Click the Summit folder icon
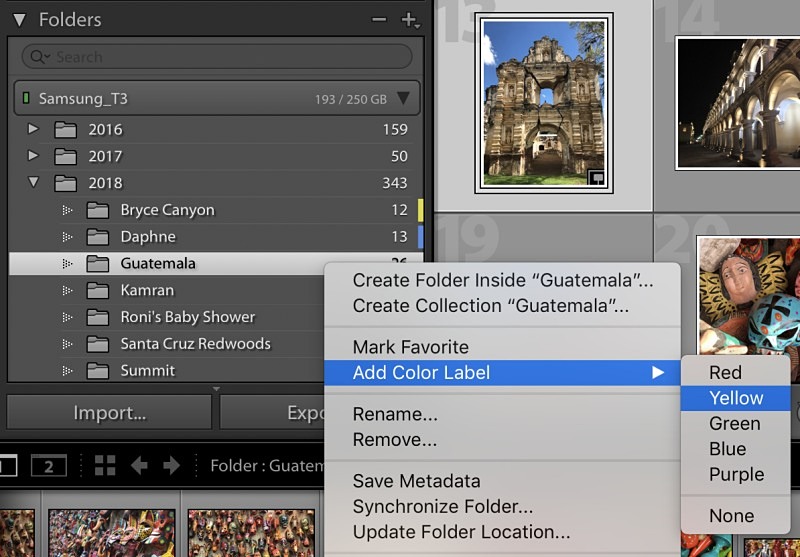This screenshot has width=800, height=557. pyautogui.click(x=97, y=371)
